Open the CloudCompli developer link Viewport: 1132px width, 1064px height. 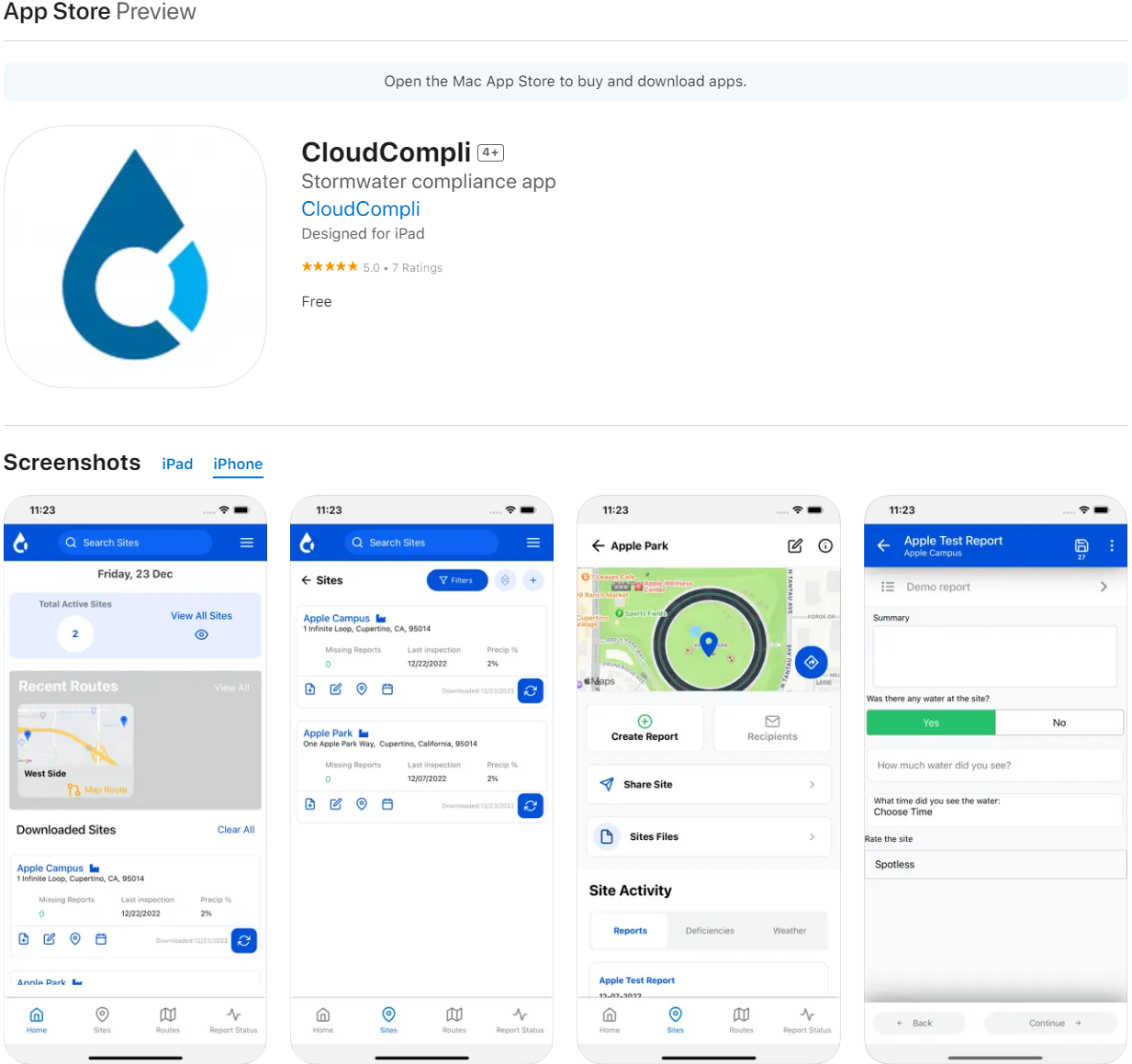(x=360, y=209)
